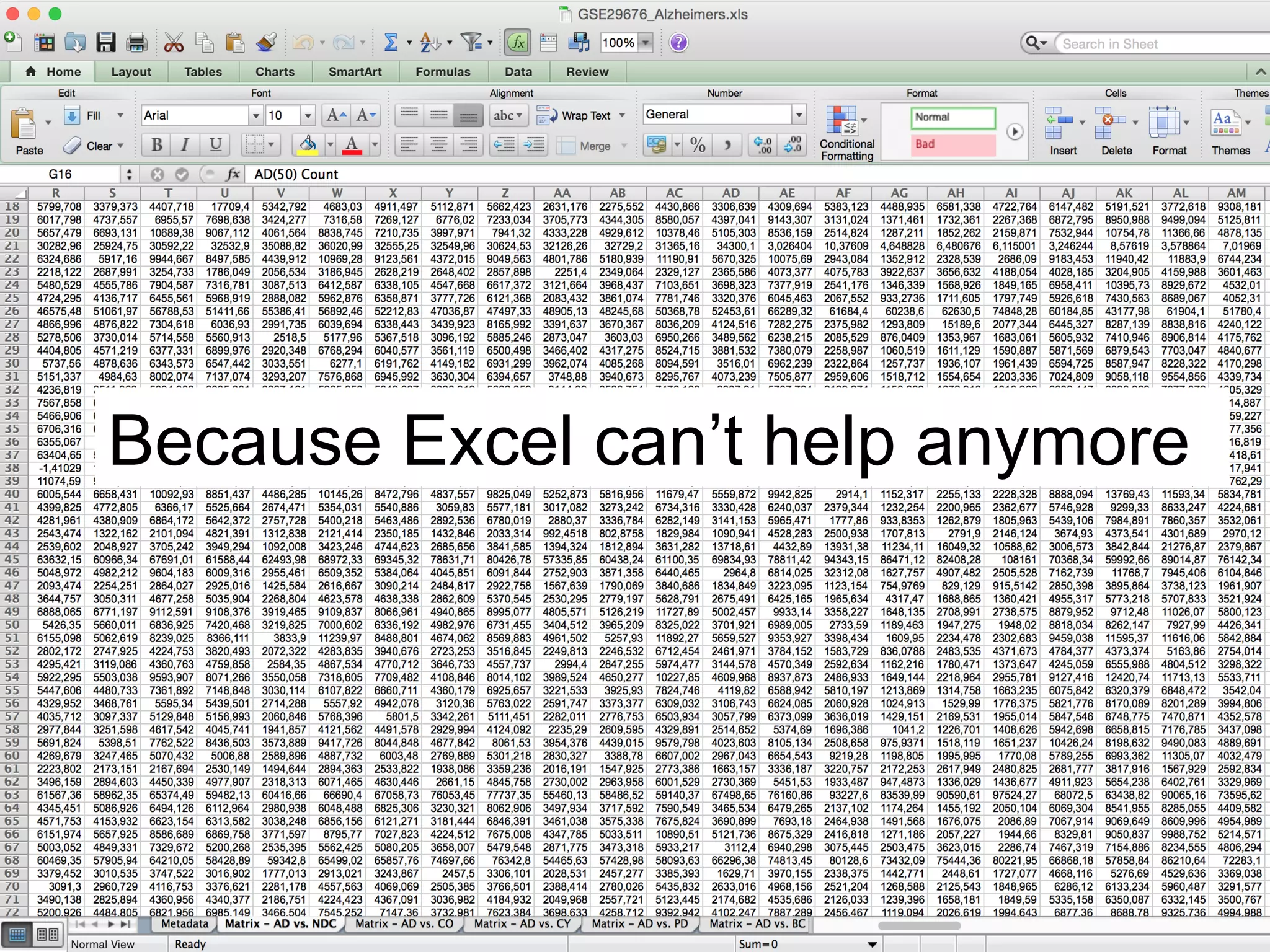Collapse the ribbon with chevron
Viewport: 1270px width, 952px height.
[1260, 72]
